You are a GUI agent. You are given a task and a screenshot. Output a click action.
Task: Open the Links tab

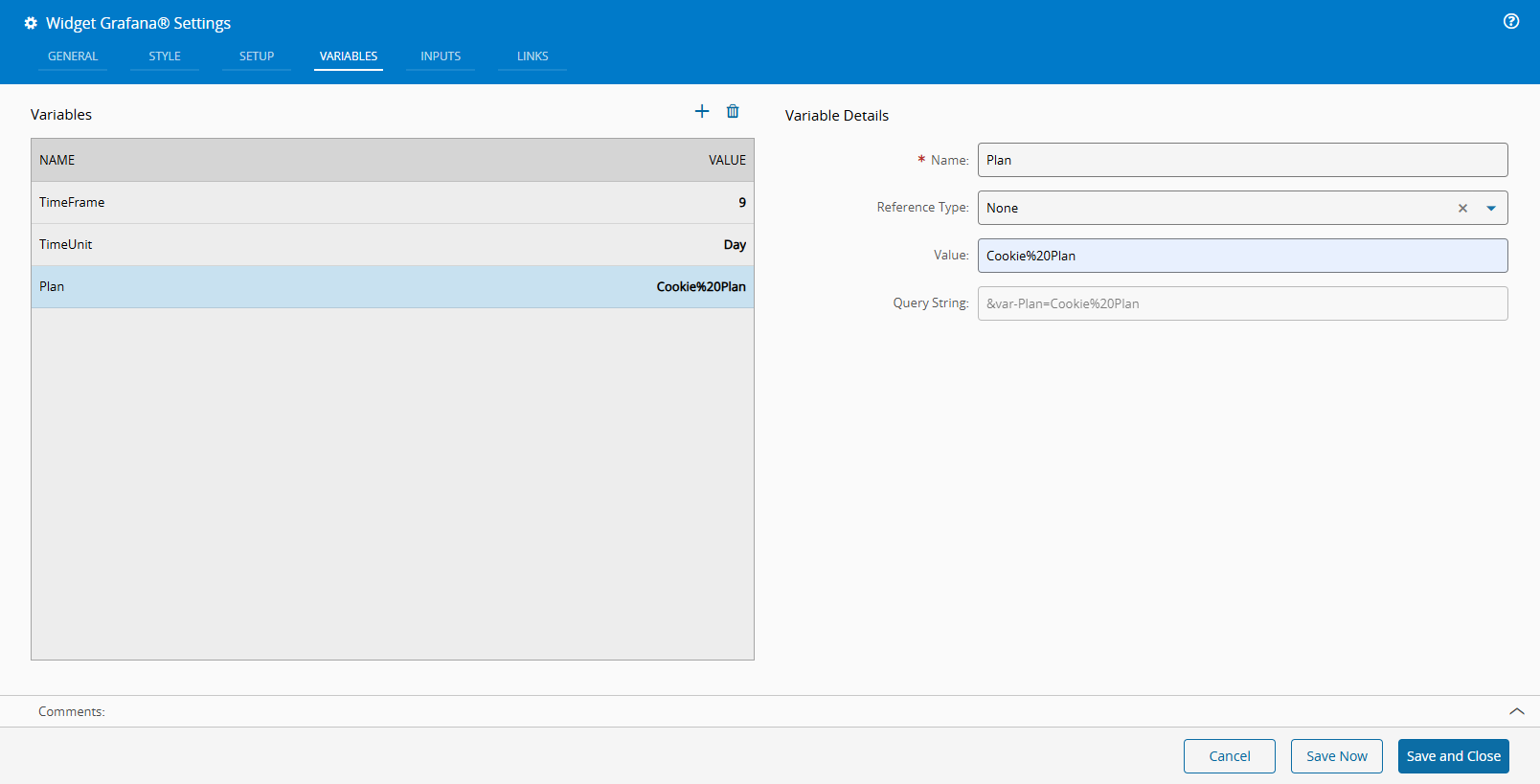click(x=532, y=56)
